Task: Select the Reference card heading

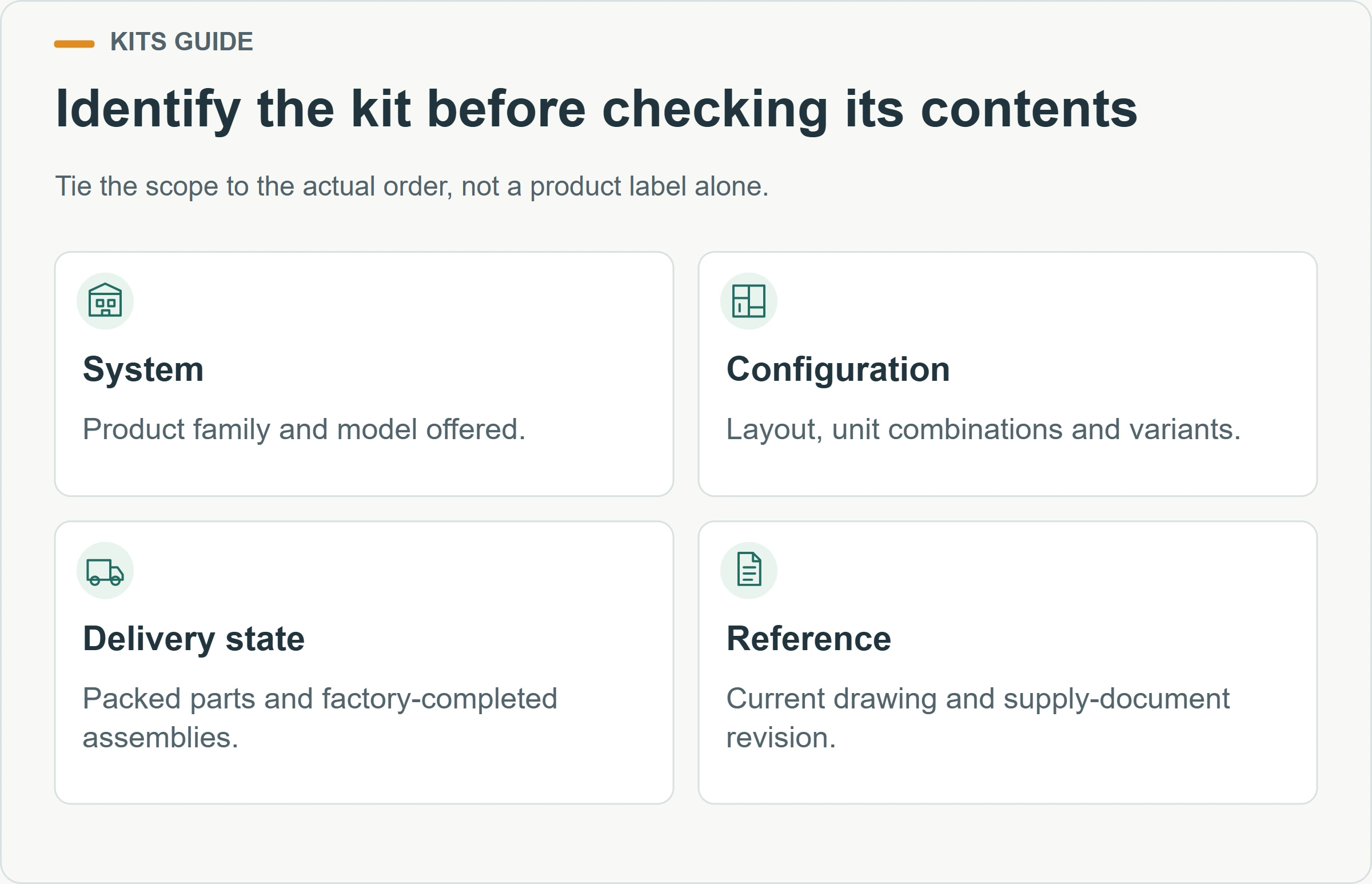Action: 808,639
